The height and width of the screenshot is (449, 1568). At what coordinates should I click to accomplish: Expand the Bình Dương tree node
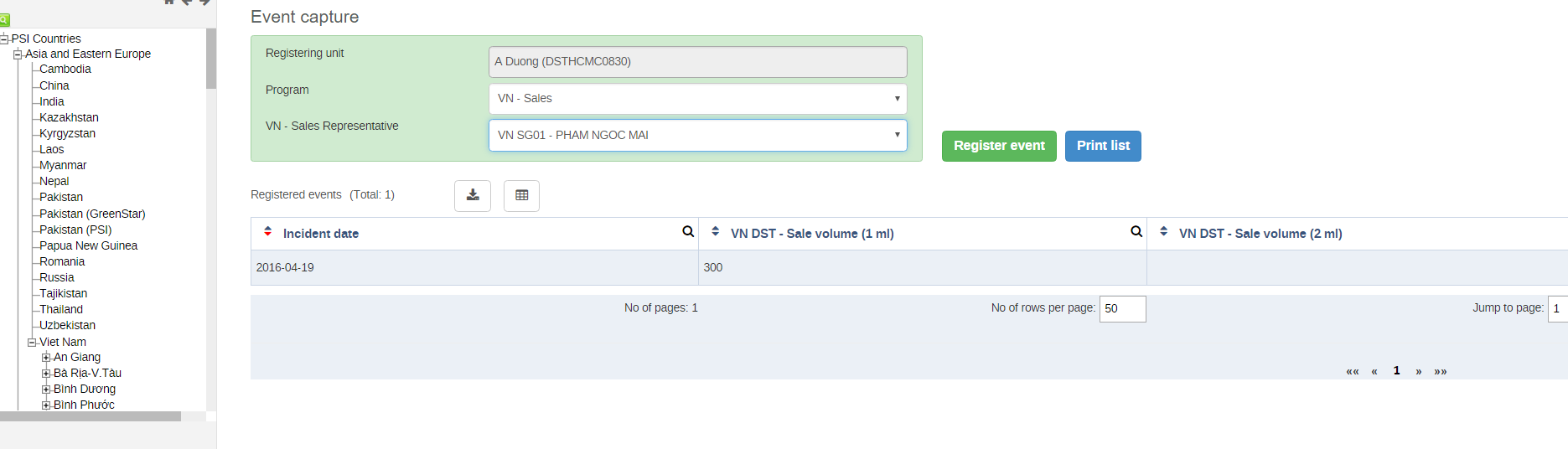46,390
